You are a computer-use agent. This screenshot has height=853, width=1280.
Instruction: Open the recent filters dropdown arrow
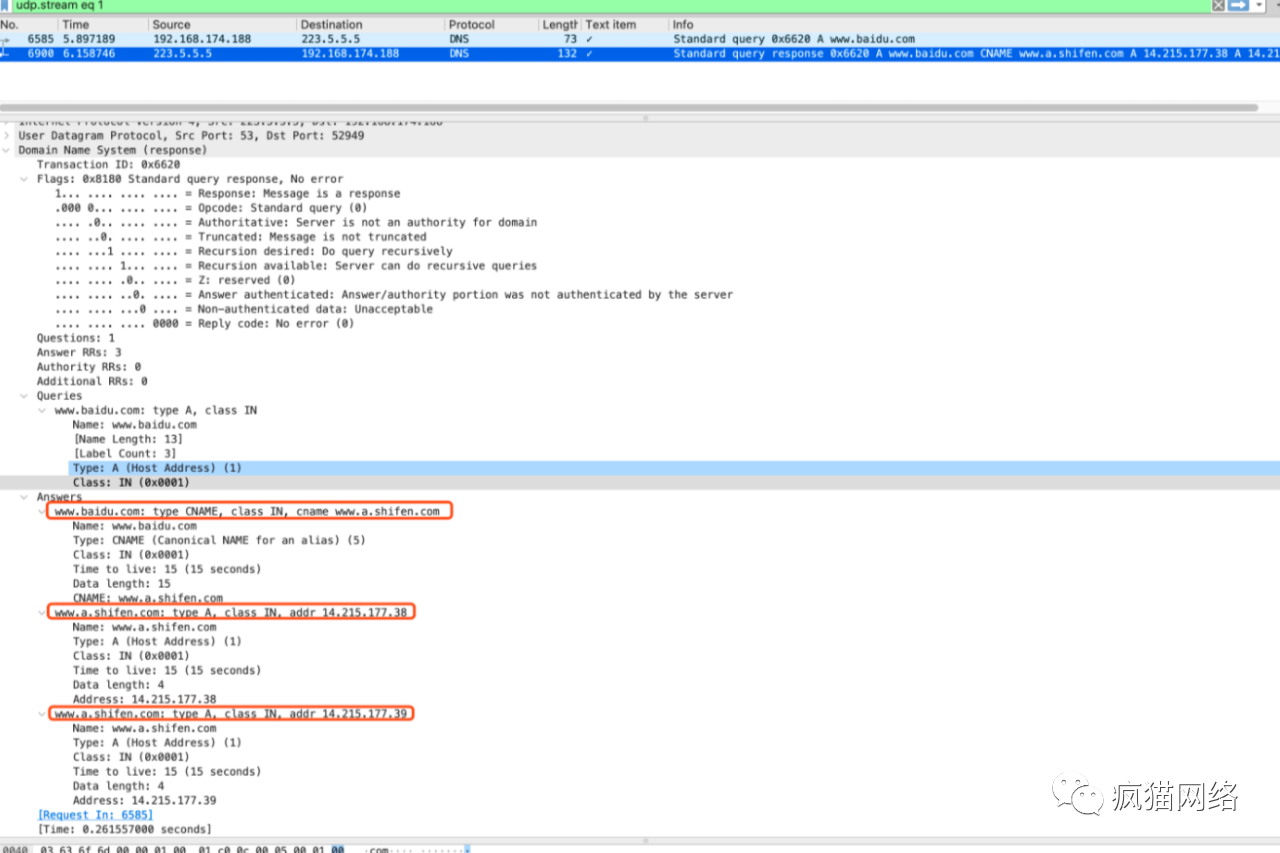click(1257, 5)
